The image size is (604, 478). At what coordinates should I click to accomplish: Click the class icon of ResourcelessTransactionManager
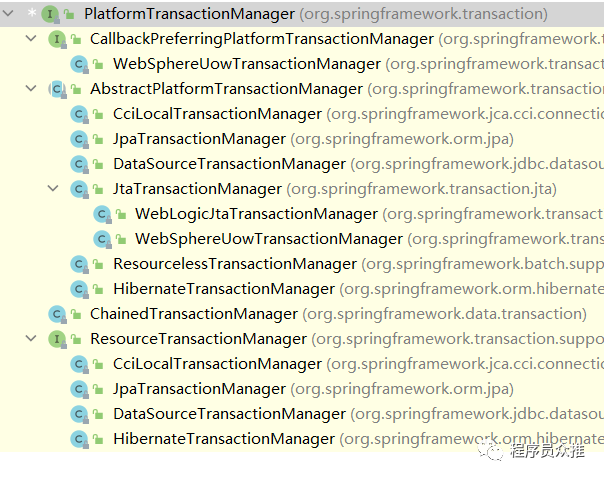pyautogui.click(x=80, y=265)
